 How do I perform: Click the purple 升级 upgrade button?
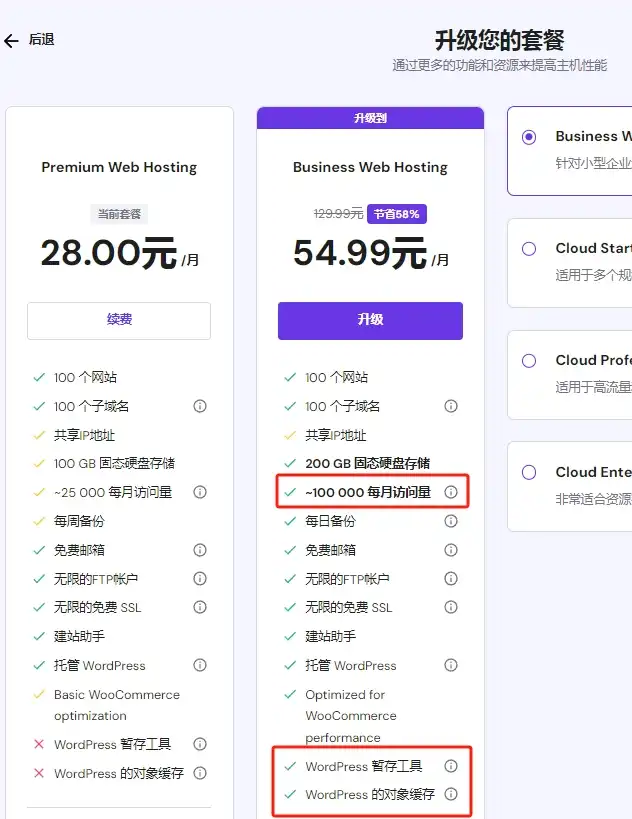point(370,321)
